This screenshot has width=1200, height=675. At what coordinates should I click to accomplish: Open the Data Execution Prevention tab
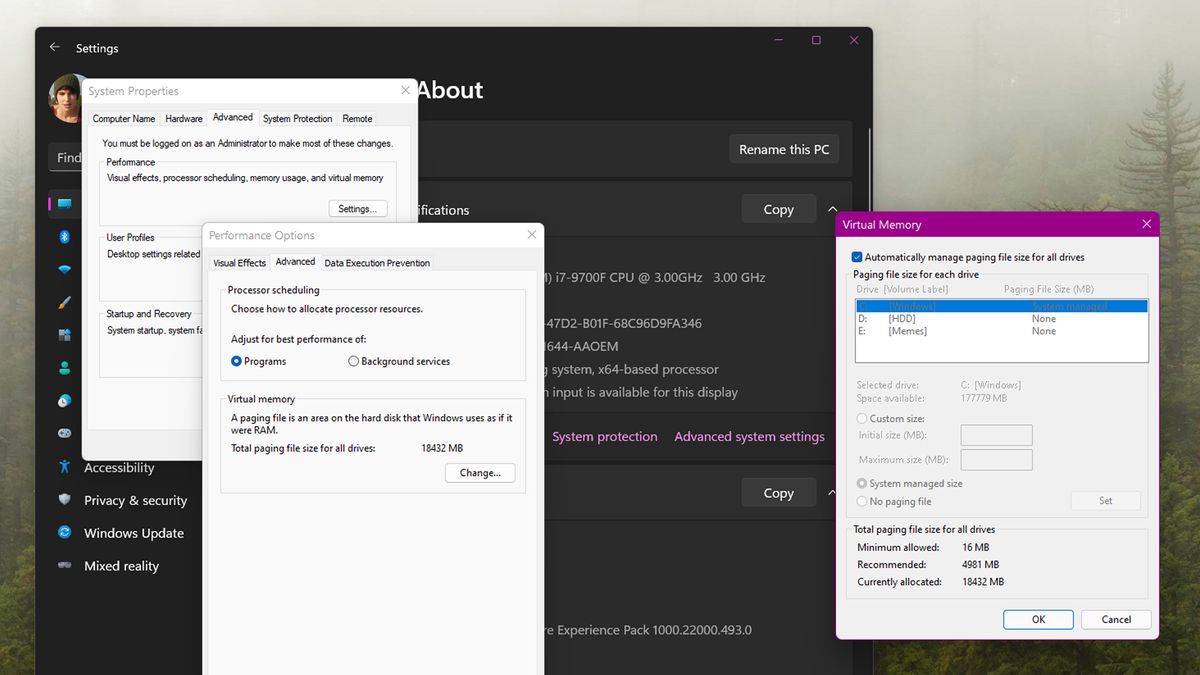point(377,262)
